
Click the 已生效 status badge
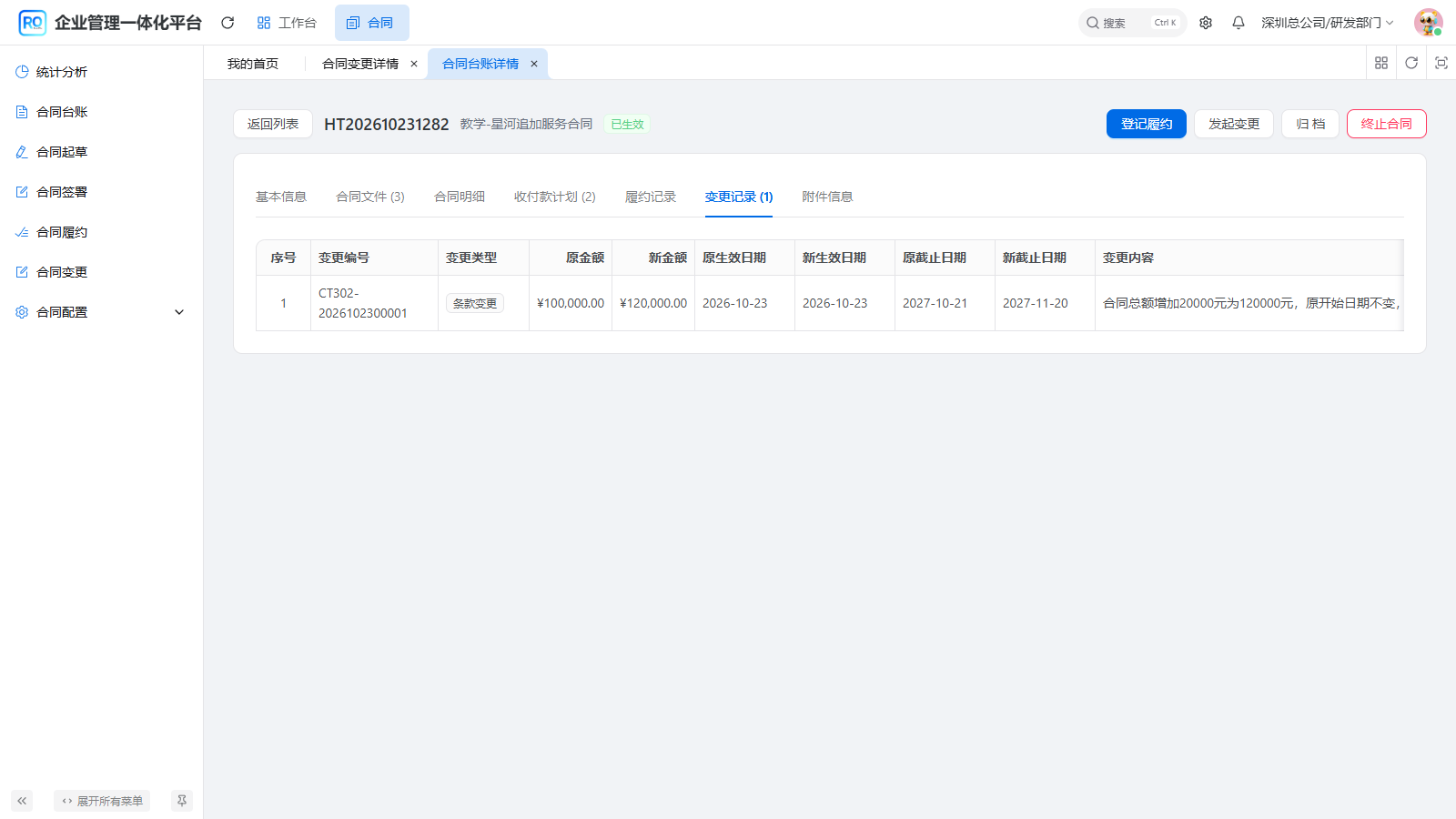[x=627, y=124]
